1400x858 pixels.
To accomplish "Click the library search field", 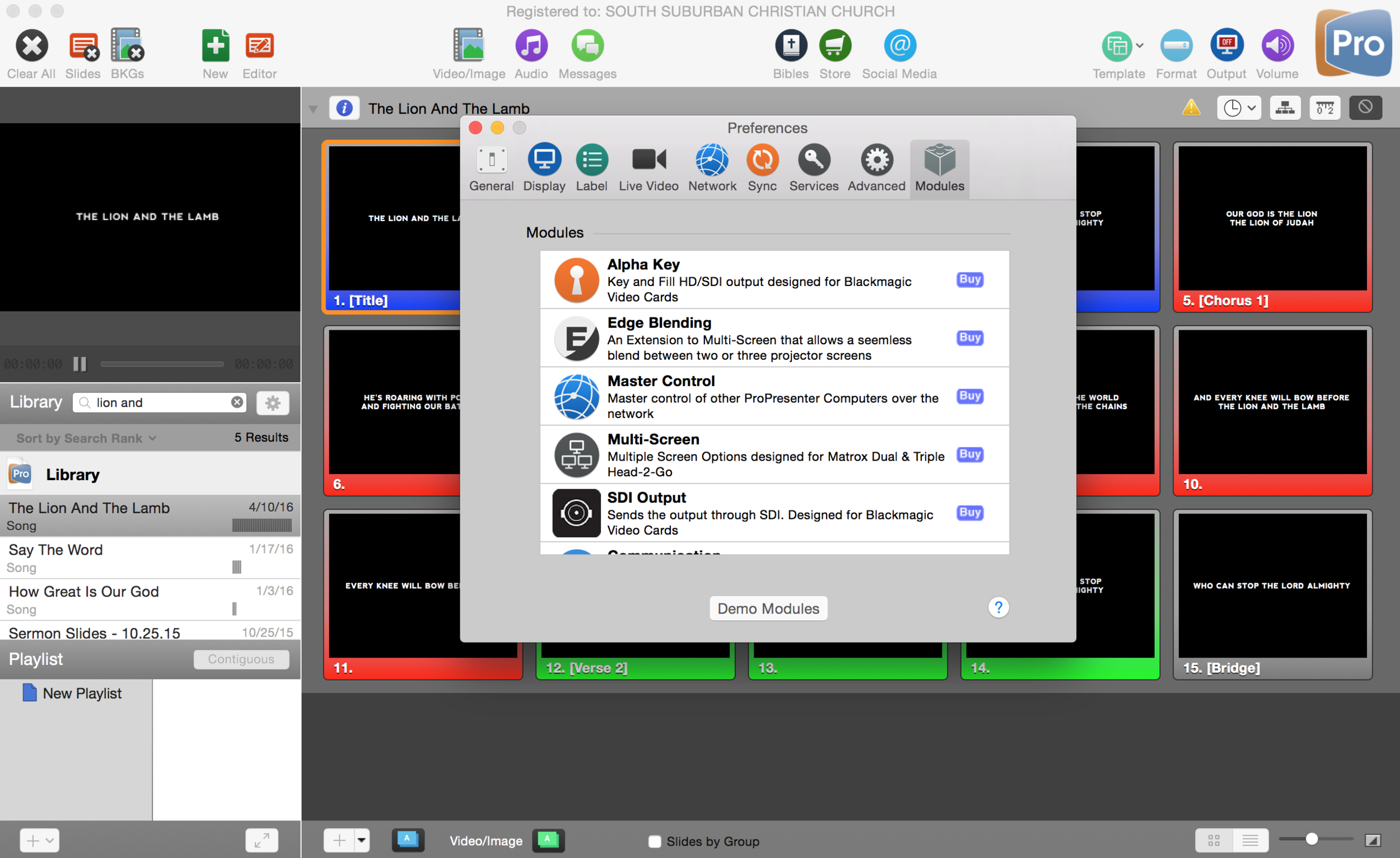I will pos(160,402).
